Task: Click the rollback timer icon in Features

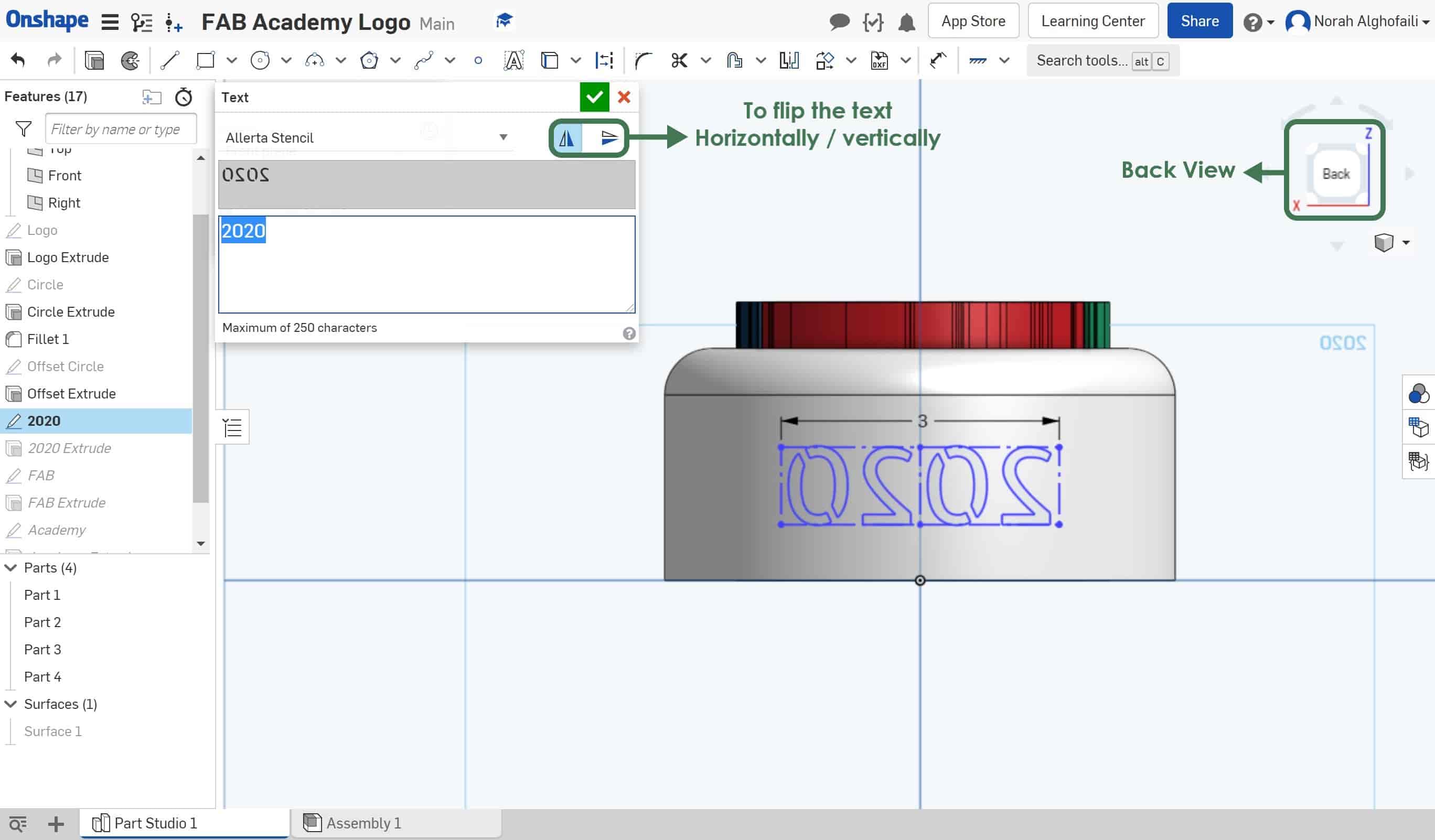Action: tap(184, 97)
